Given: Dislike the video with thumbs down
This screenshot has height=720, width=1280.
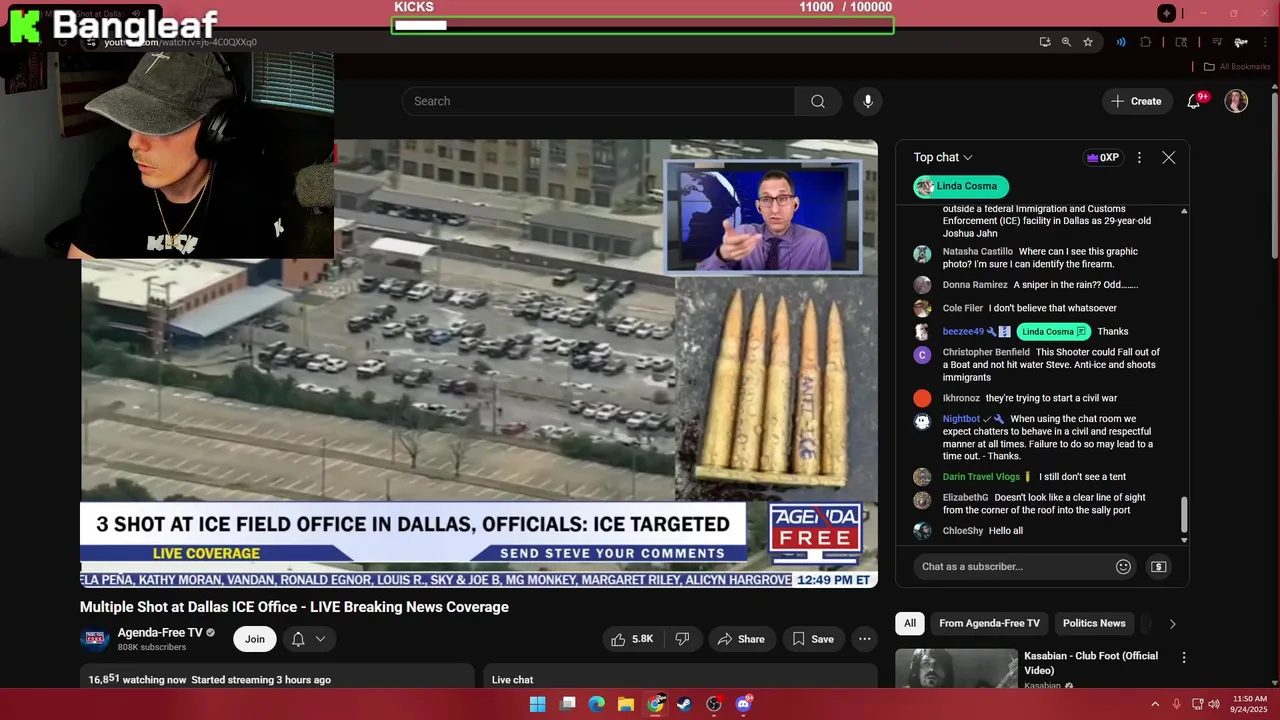Looking at the screenshot, I should tap(682, 639).
